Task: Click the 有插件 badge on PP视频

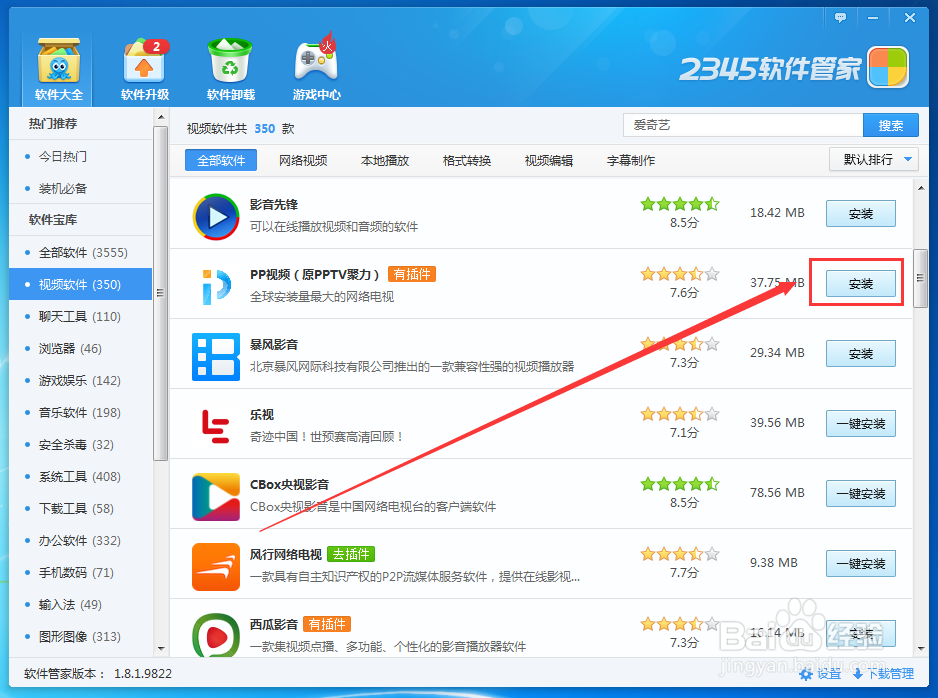Action: pos(412,274)
